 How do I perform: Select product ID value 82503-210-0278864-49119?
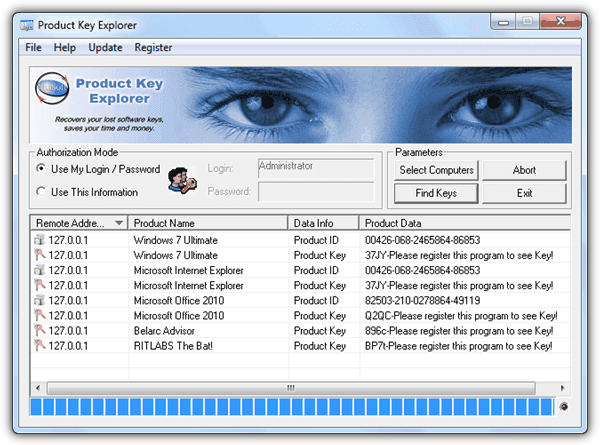tap(422, 300)
